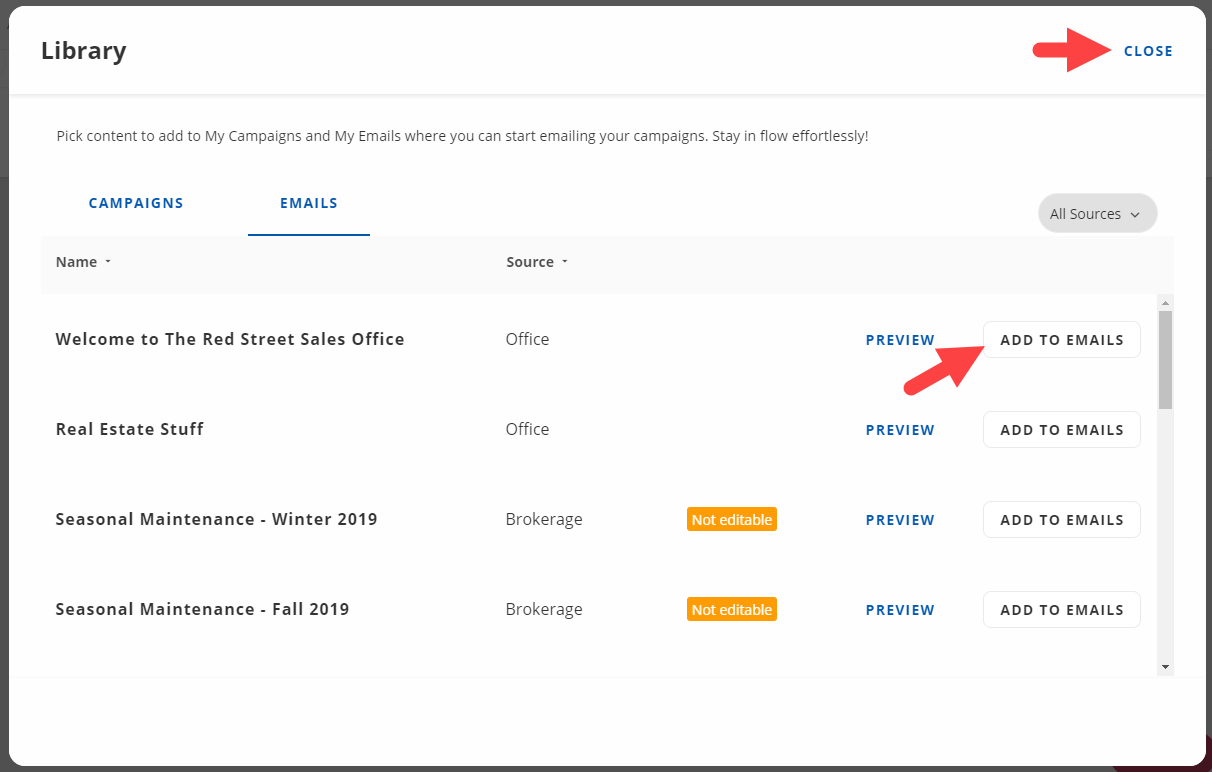Image resolution: width=1212 pixels, height=772 pixels.
Task: Switch to the Campaigns tab
Action: coord(136,203)
